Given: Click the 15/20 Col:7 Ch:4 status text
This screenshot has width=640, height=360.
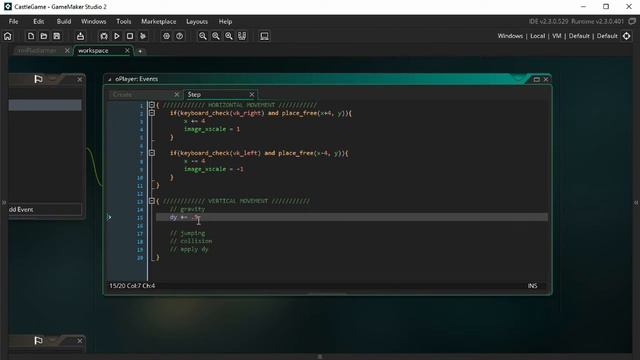Looking at the screenshot, I should point(132,286).
